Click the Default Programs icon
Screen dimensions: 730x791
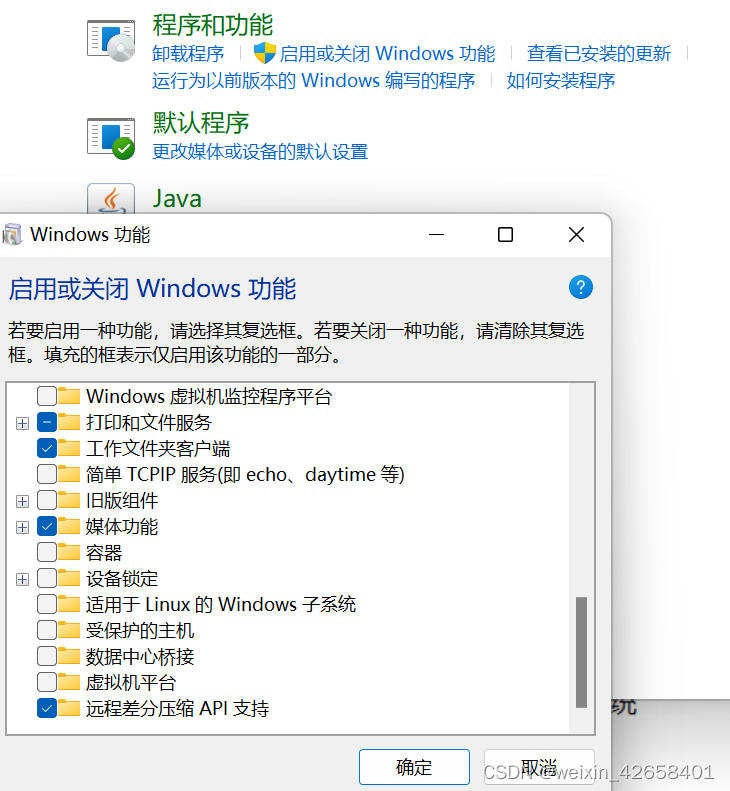coord(111,138)
